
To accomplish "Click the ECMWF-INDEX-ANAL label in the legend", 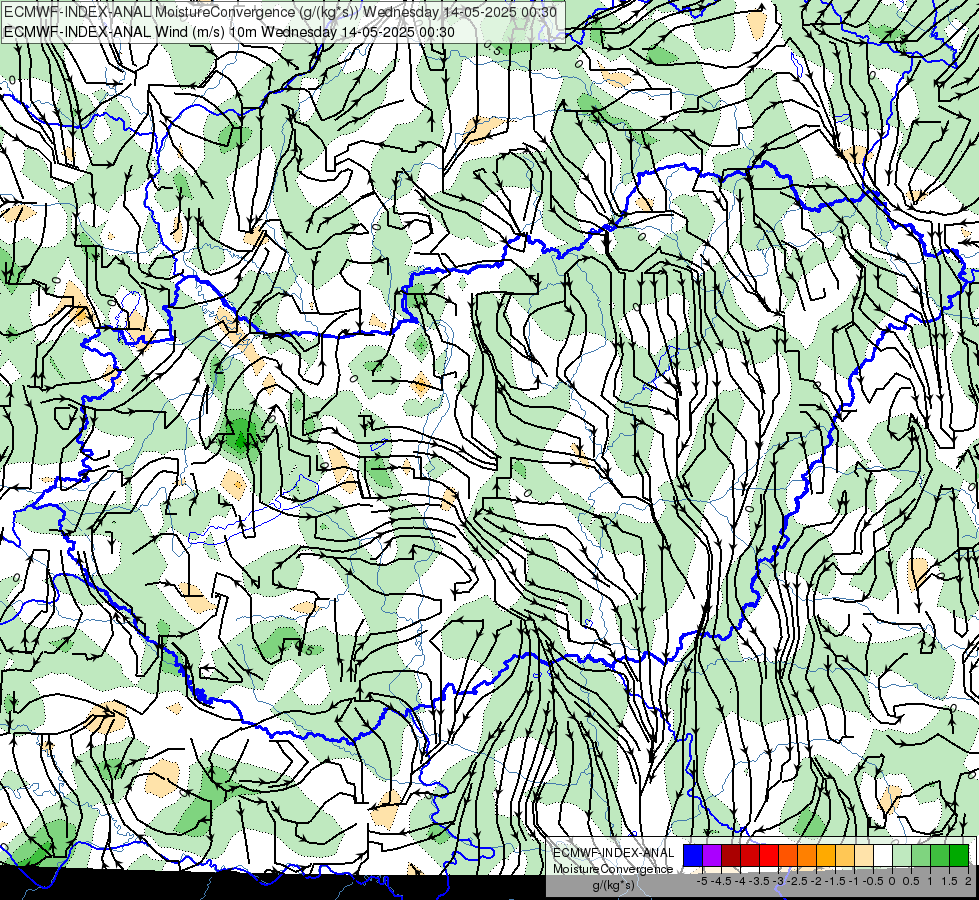I will pyautogui.click(x=613, y=853).
